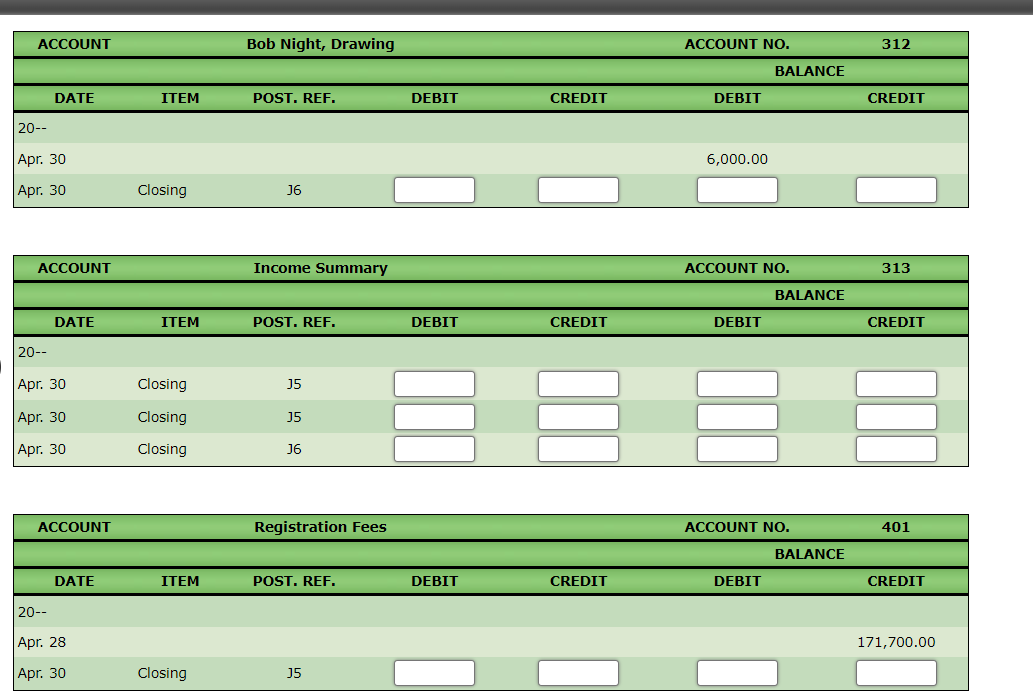Viewport: 1033px width, 693px height.
Task: Select Balance Credit field in first Income Summary row
Action: pyautogui.click(x=896, y=384)
